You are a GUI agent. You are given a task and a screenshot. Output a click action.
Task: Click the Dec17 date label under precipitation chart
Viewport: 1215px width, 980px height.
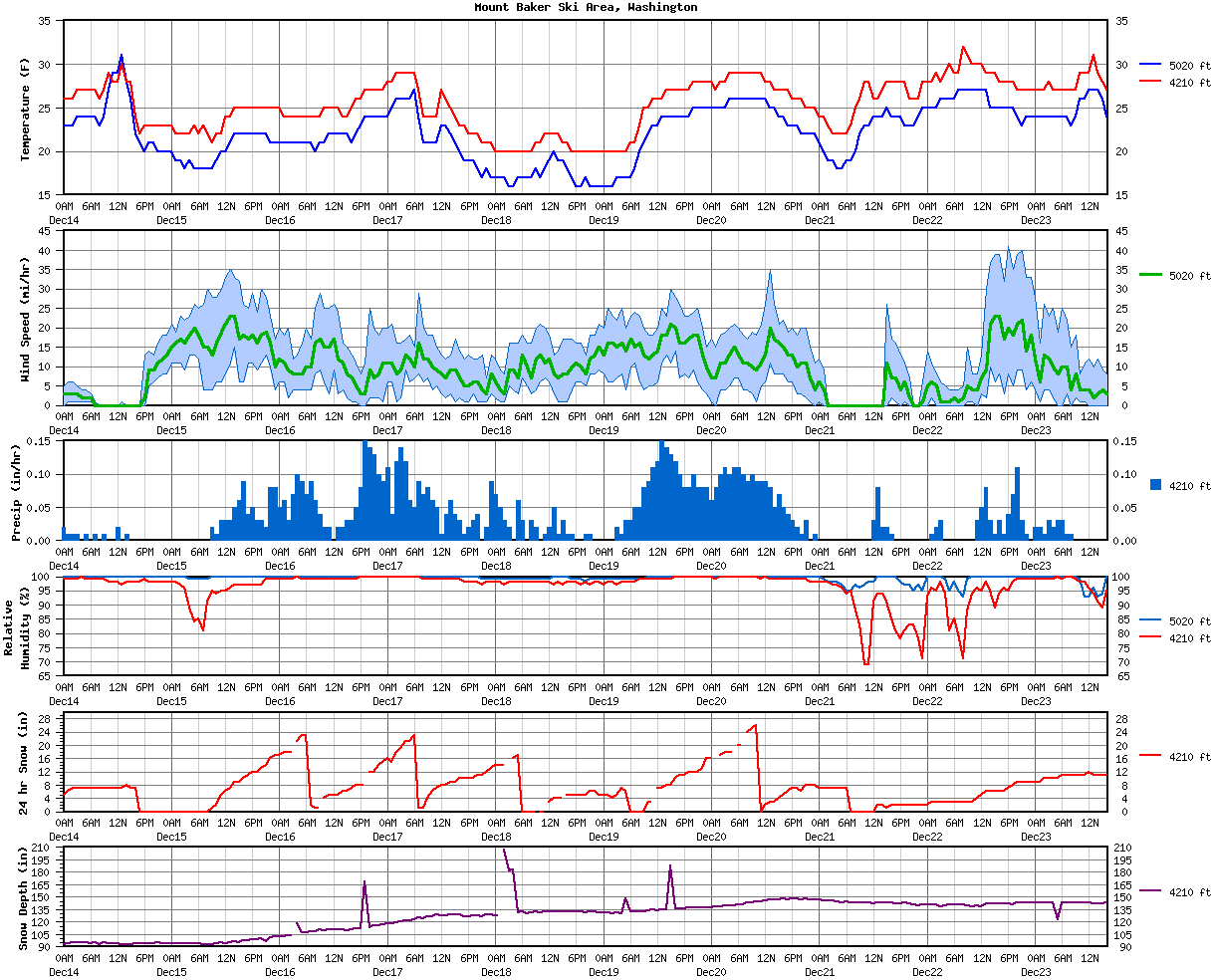click(x=387, y=566)
